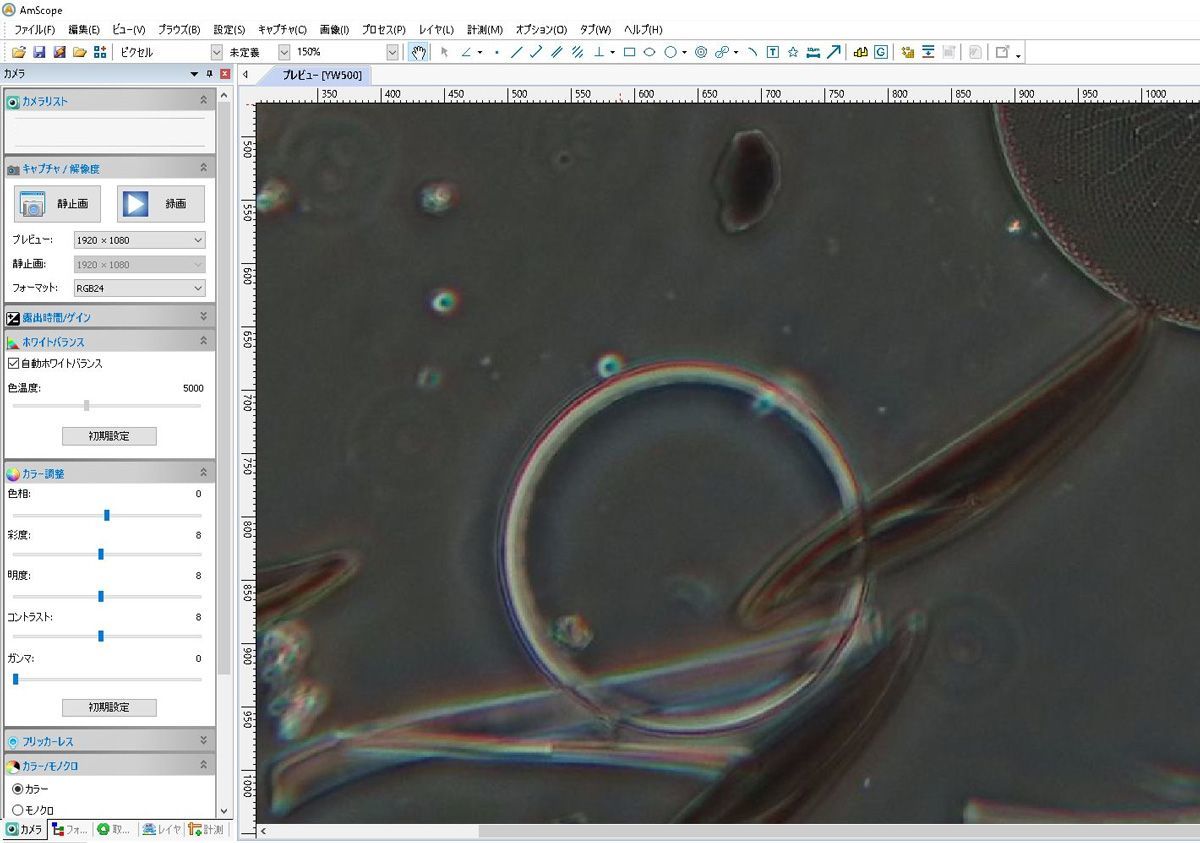The image size is (1200, 843).
Task: Pick the ellipse measurement tool
Action: [x=650, y=52]
